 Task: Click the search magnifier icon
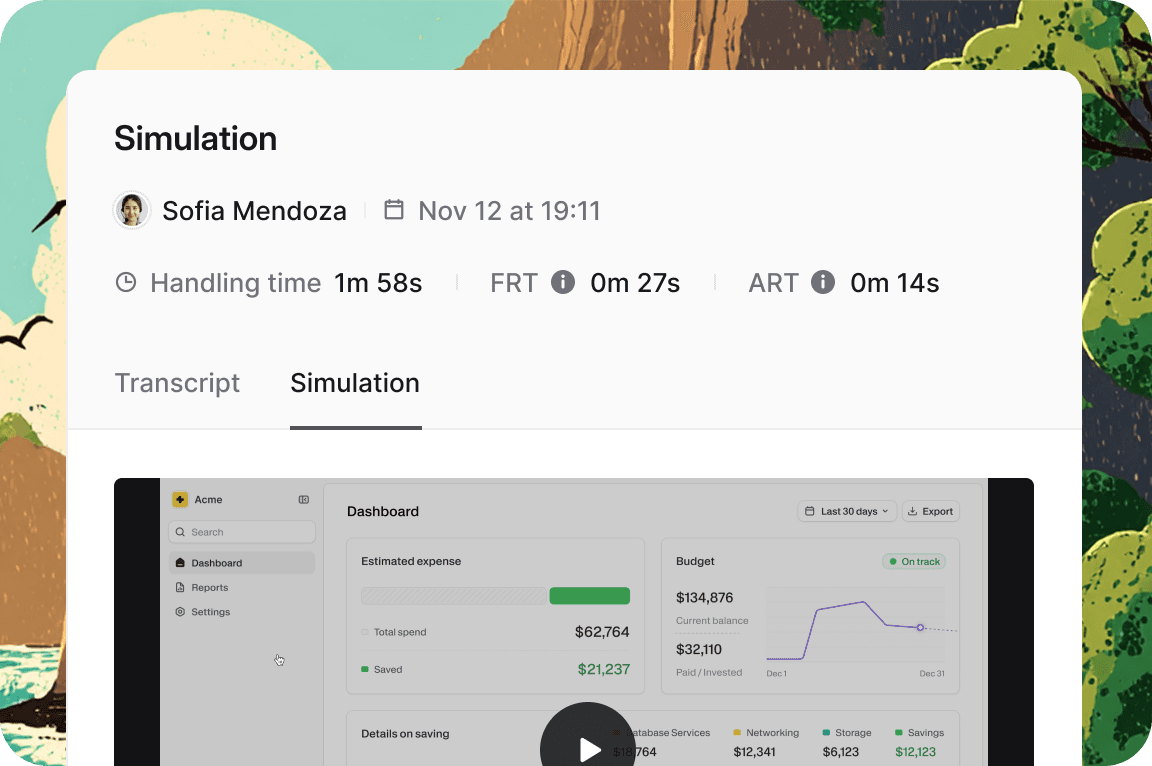point(180,532)
